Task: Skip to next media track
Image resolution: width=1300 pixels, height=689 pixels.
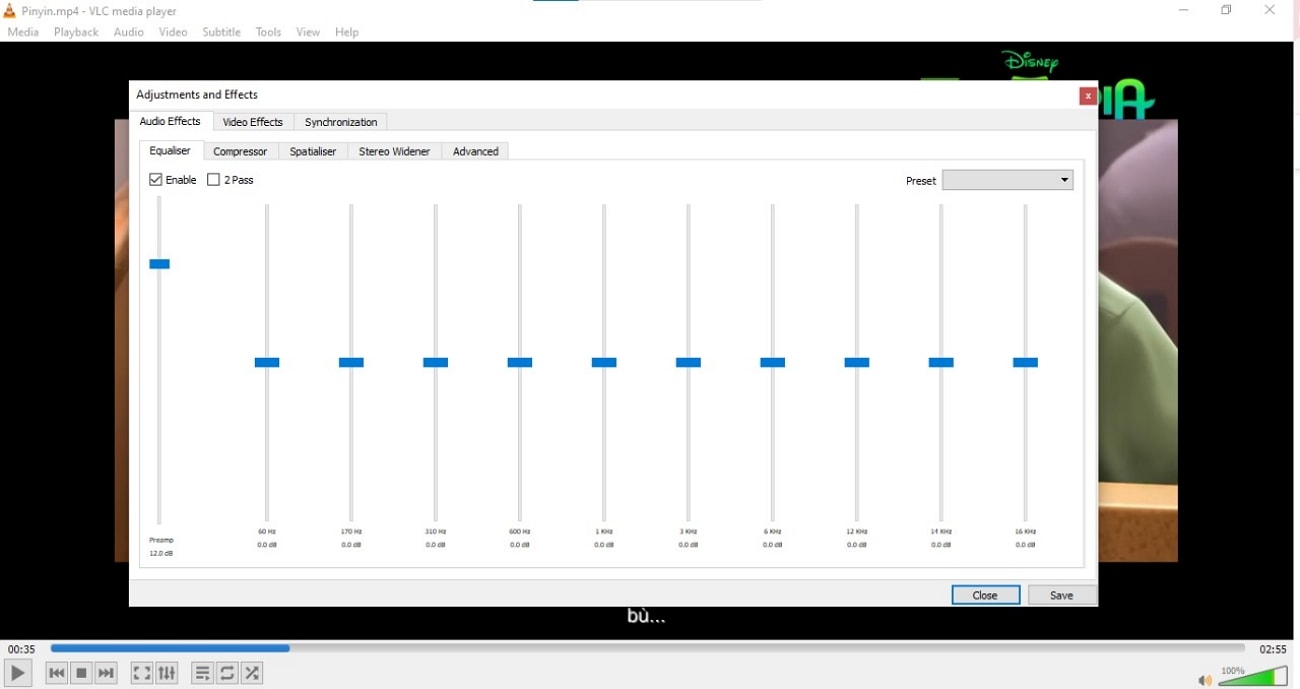Action: (x=106, y=673)
